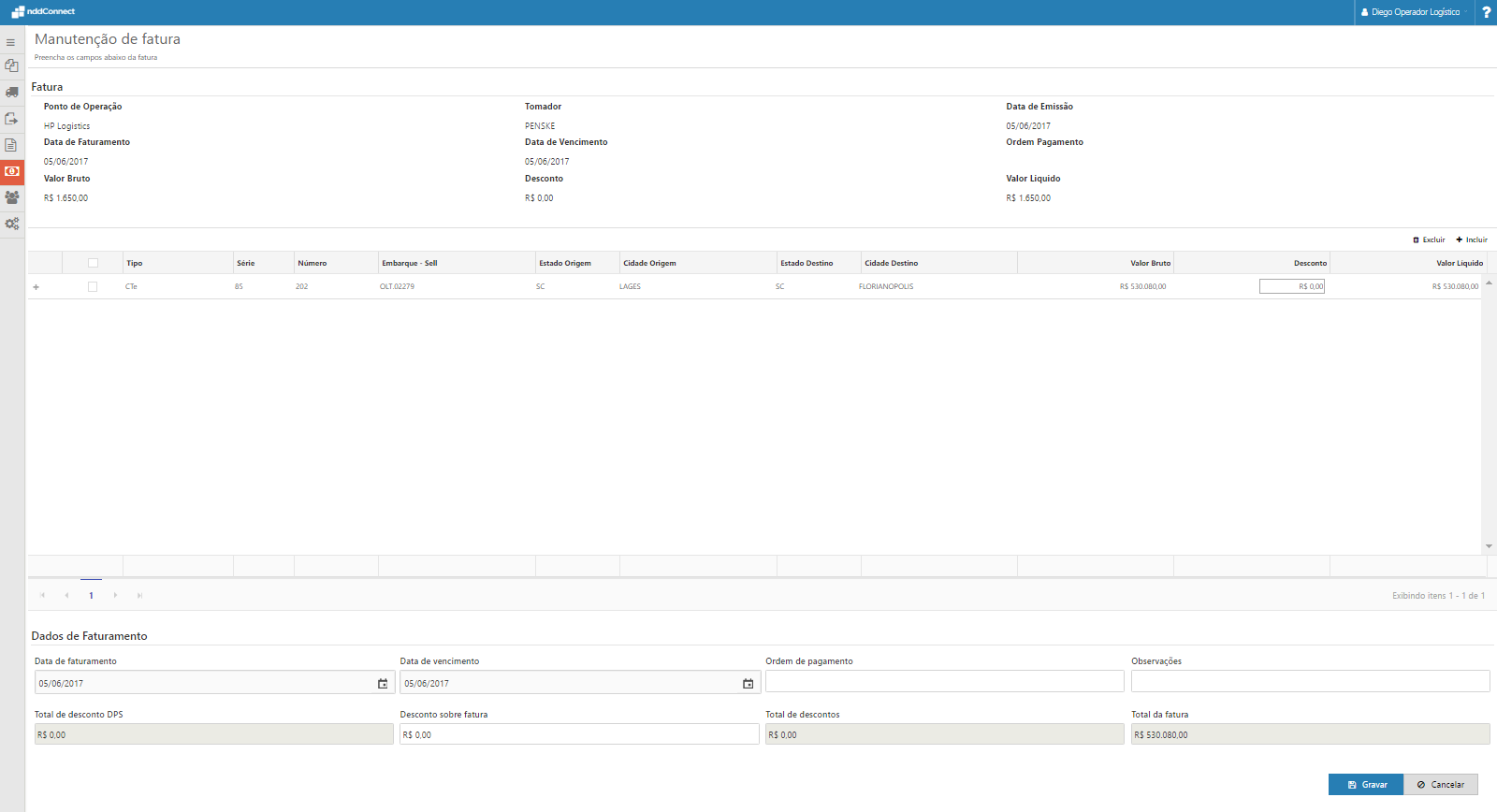This screenshot has width=1497, height=812.
Task: Click the documents copy icon in the sidebar
Action: (11, 65)
